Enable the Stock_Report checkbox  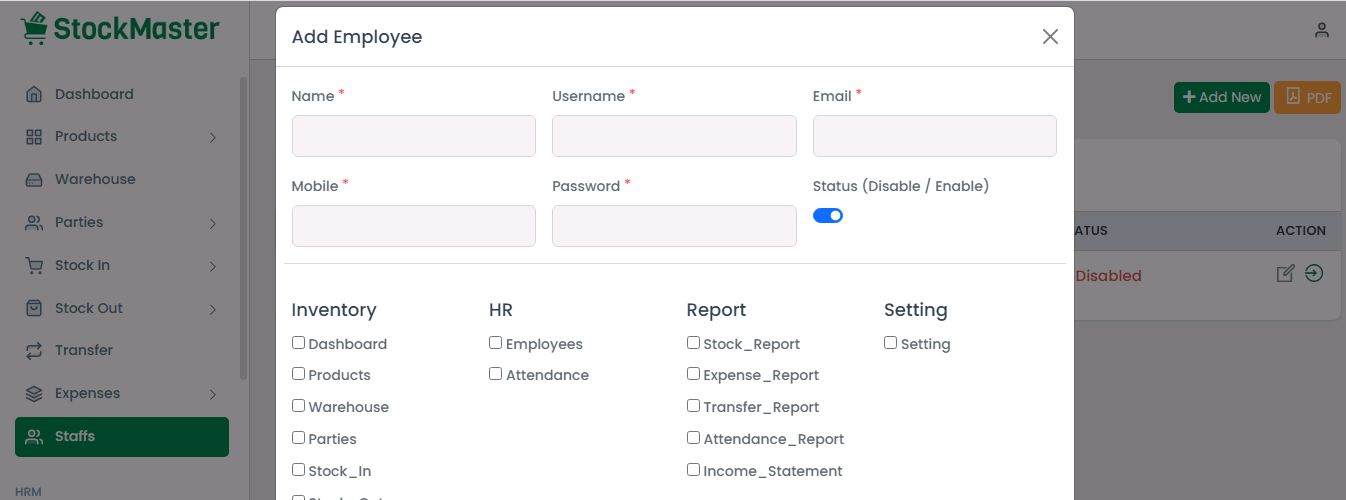point(693,343)
